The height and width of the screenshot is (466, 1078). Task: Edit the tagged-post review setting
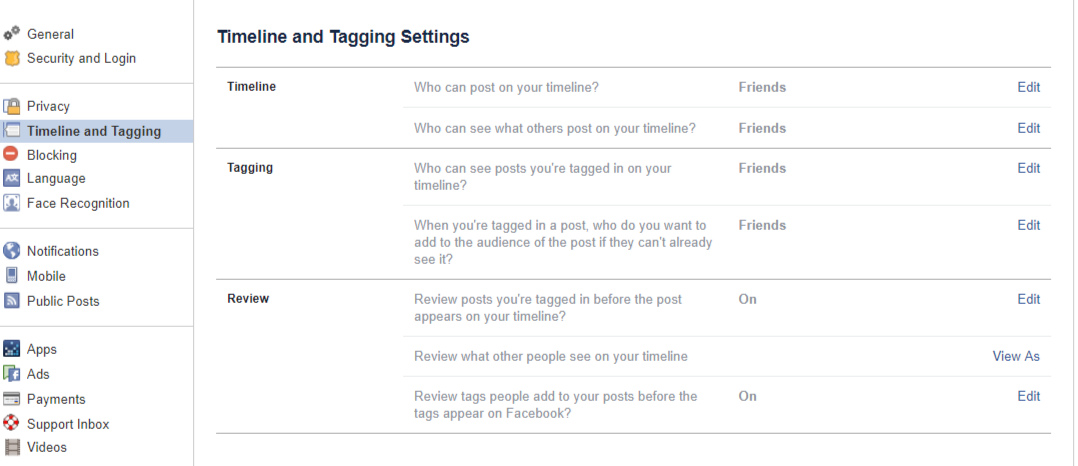[1028, 299]
